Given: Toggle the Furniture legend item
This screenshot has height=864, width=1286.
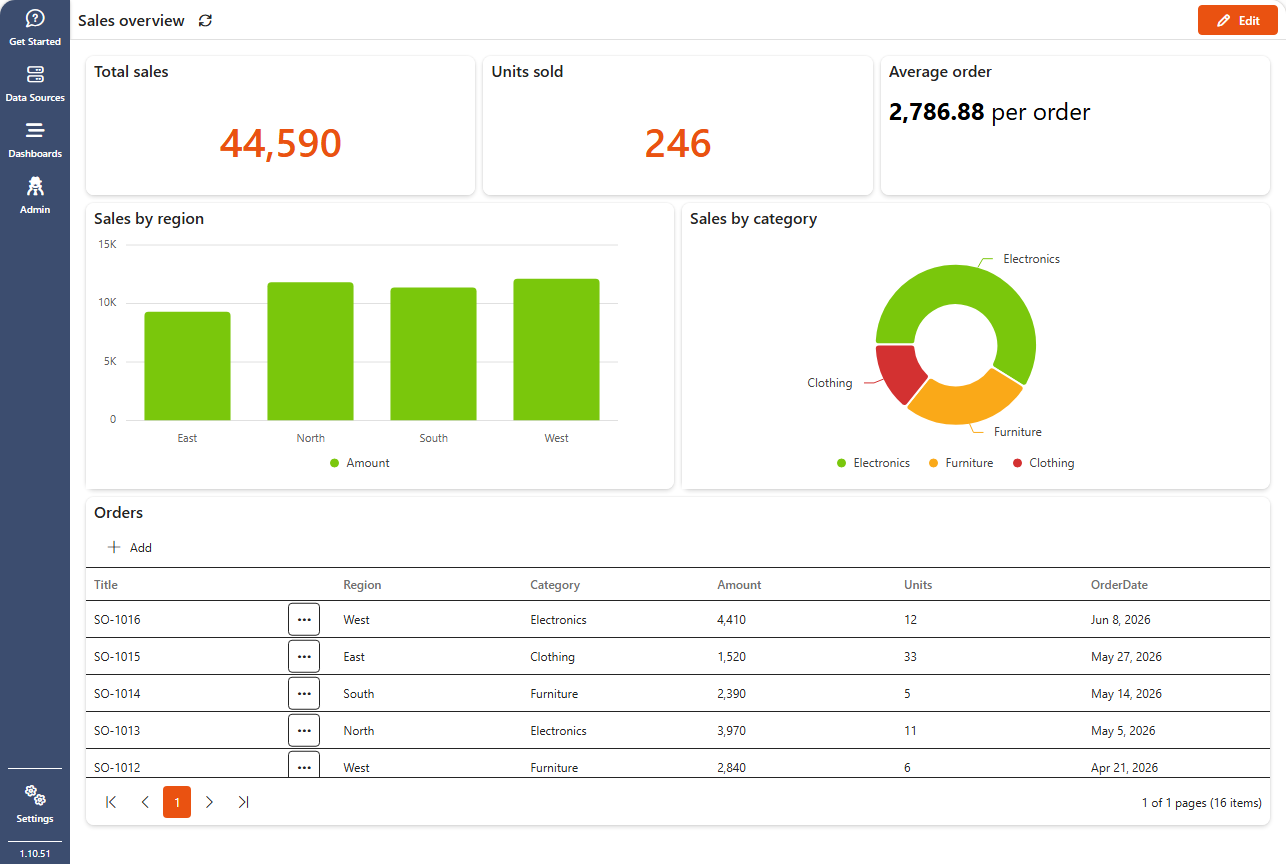Looking at the screenshot, I should coord(961,463).
